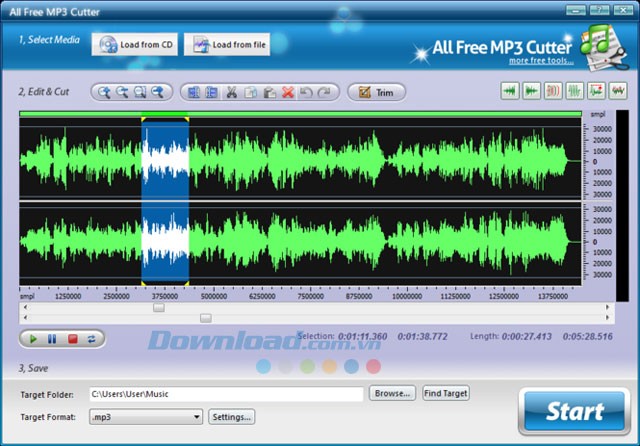Play the audio with green play button
The image size is (640, 446).
(32, 339)
